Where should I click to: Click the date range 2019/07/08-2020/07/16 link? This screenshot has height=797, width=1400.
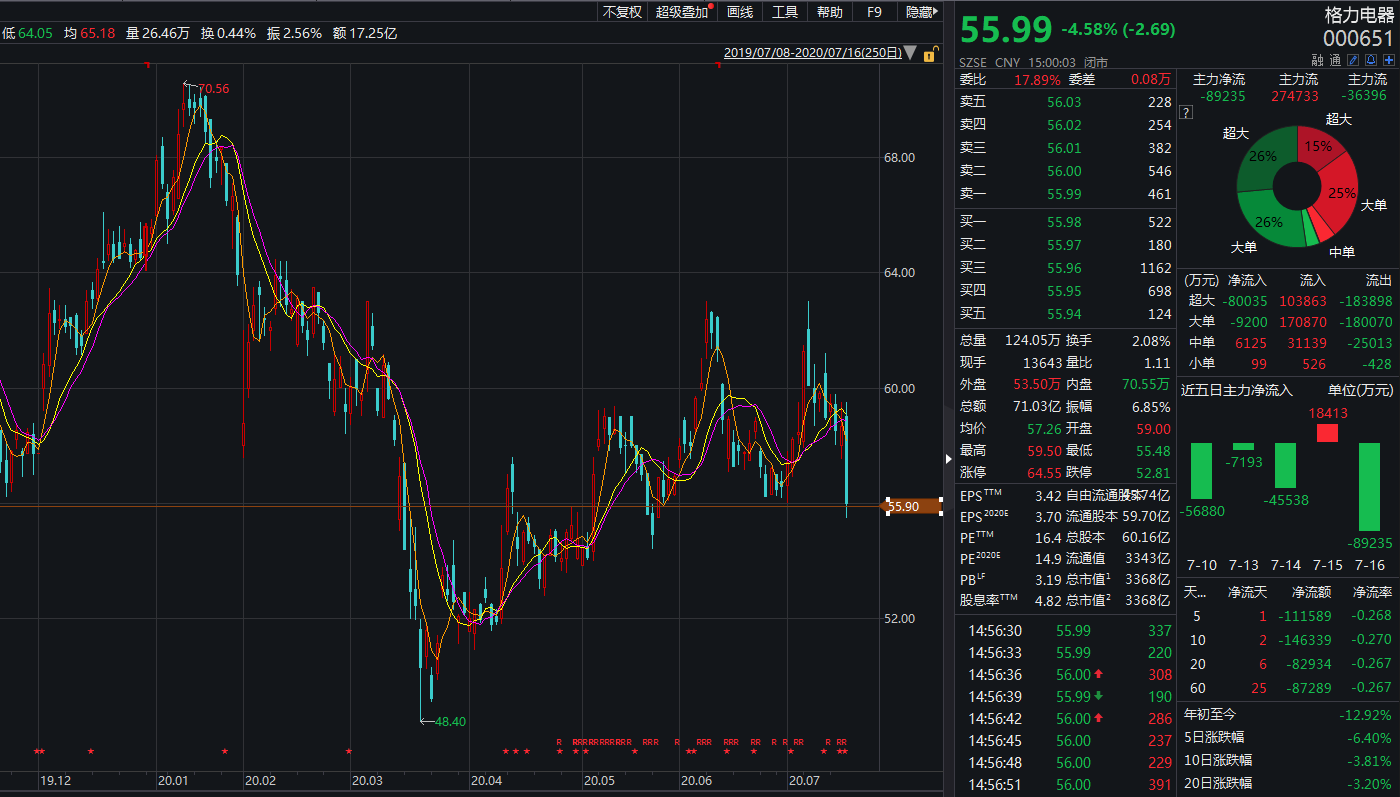(x=812, y=53)
